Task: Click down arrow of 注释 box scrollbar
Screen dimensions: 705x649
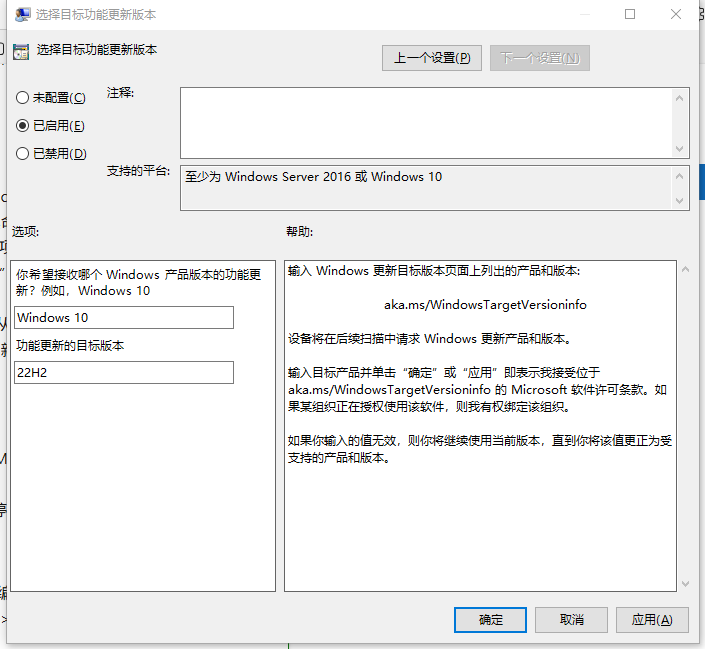Action: pyautogui.click(x=679, y=148)
